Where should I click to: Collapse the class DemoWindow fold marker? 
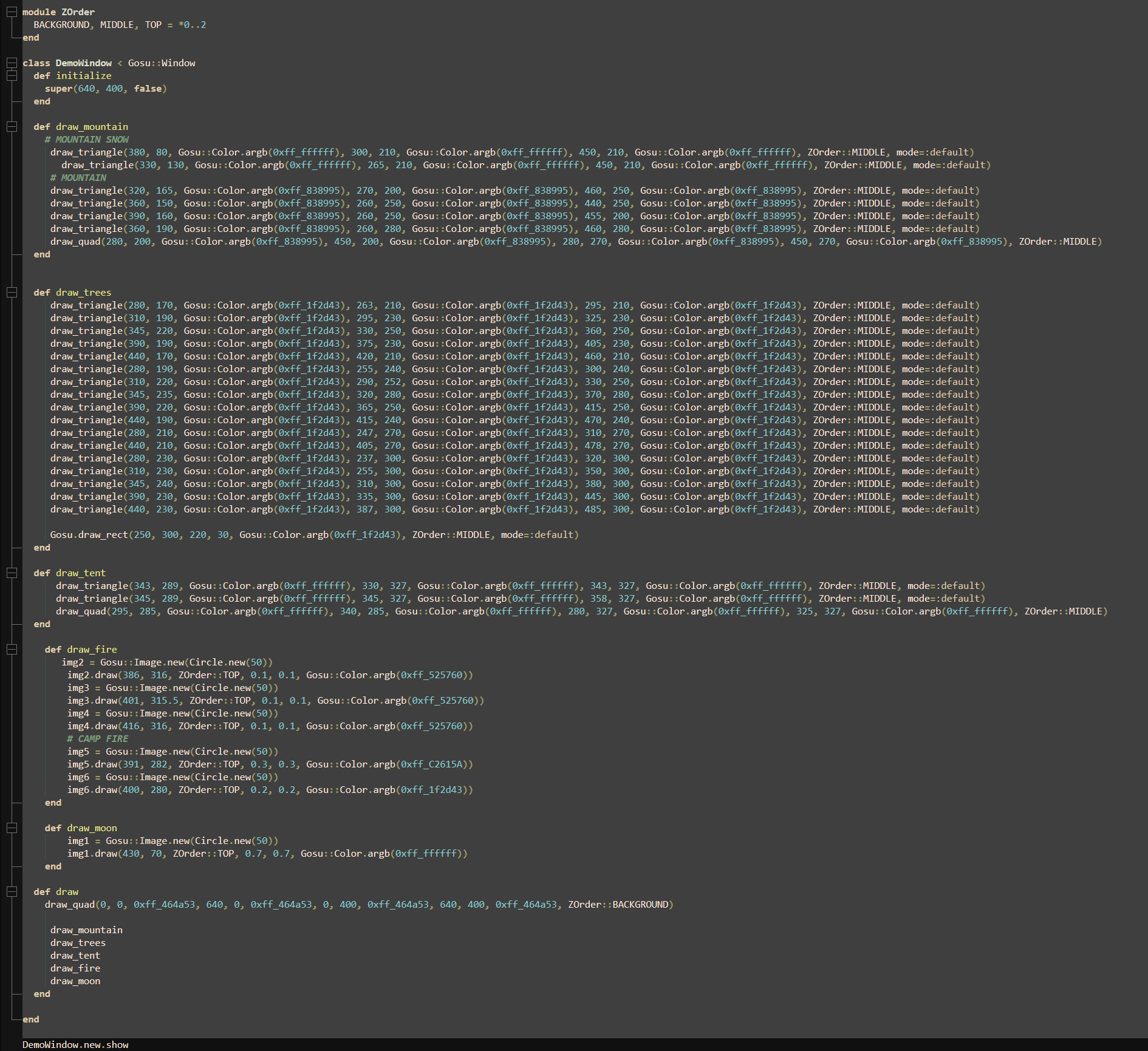tap(12, 63)
